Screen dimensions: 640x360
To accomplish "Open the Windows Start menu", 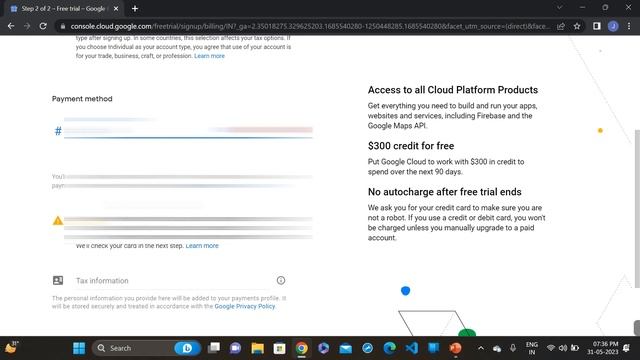I will click(79, 348).
